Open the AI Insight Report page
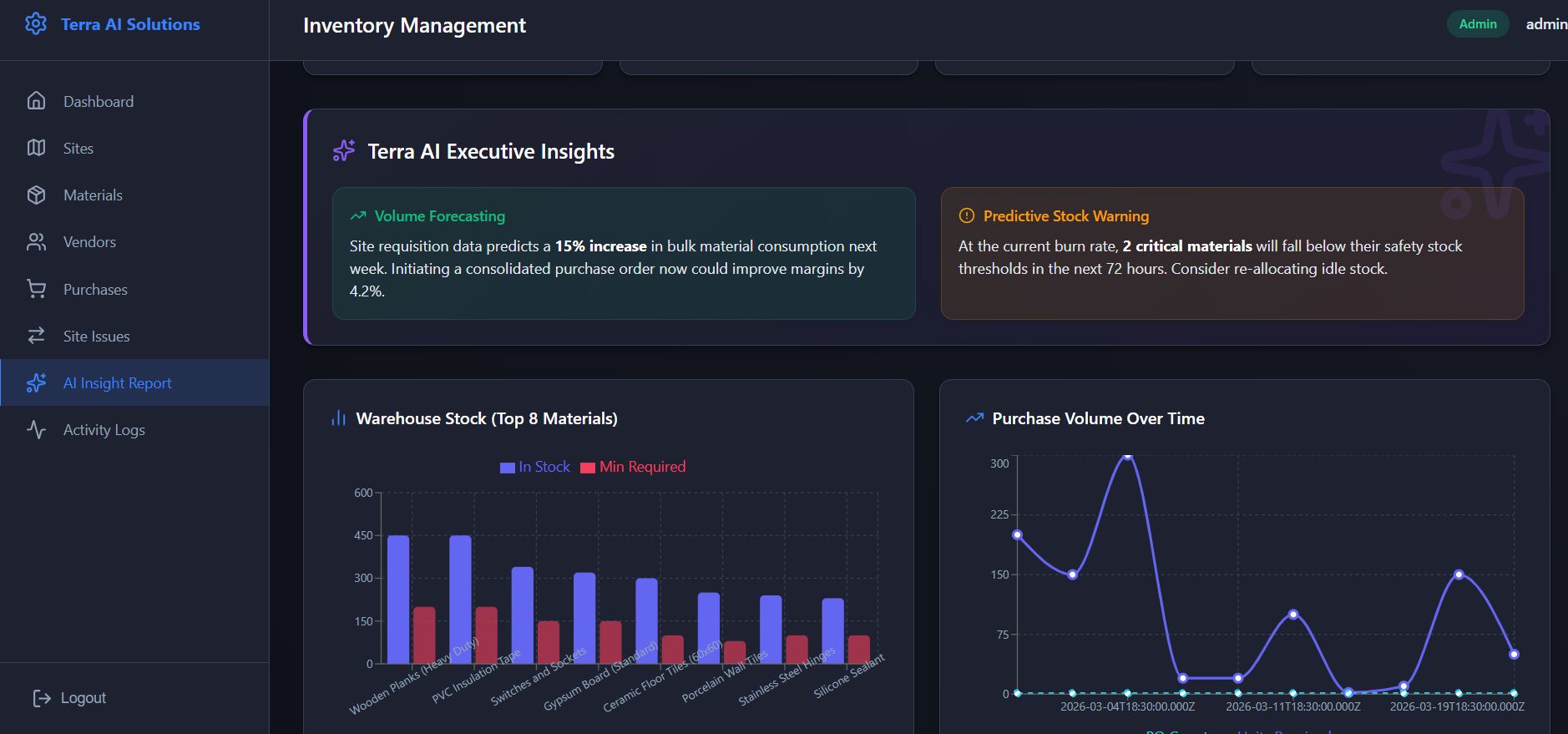This screenshot has height=734, width=1568. [117, 383]
